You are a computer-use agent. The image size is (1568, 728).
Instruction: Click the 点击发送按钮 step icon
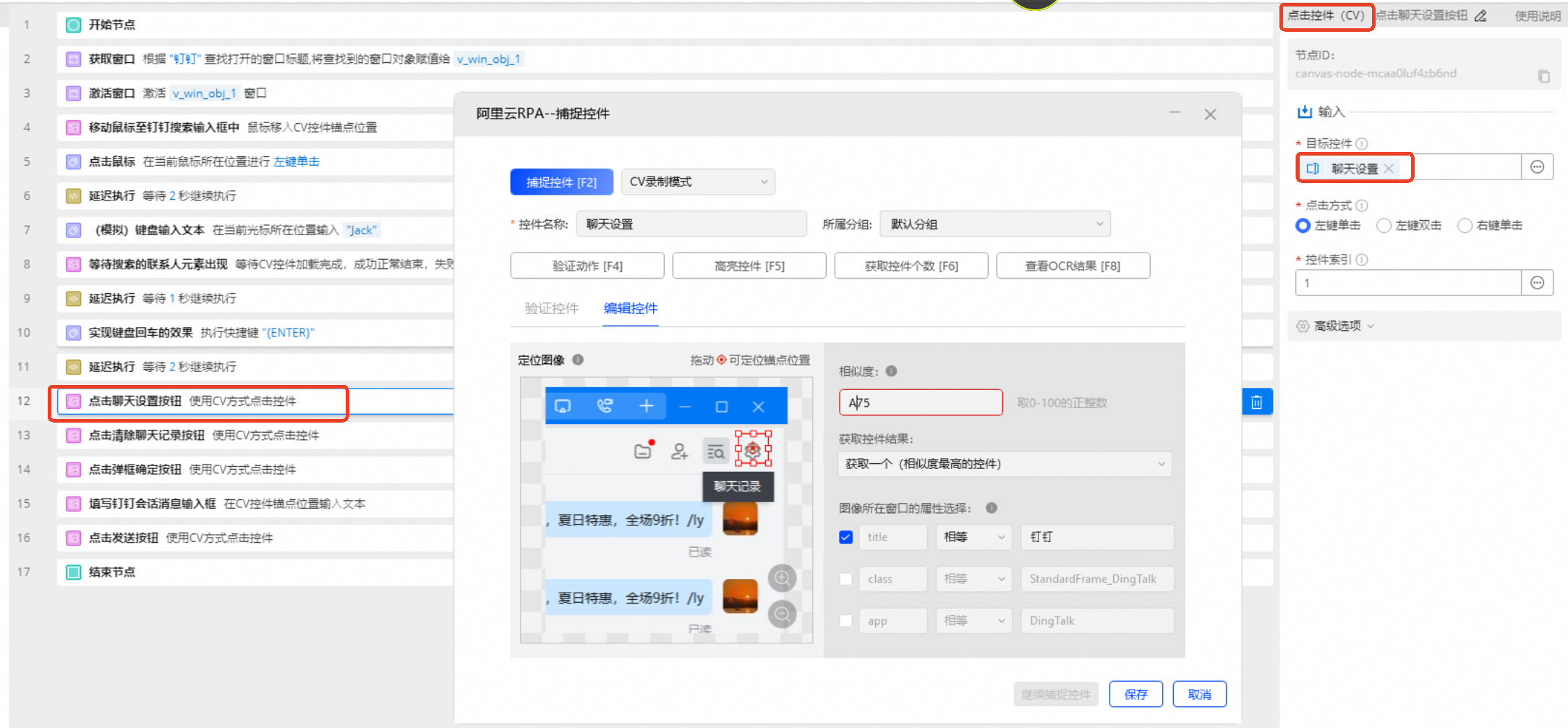pyautogui.click(x=73, y=538)
